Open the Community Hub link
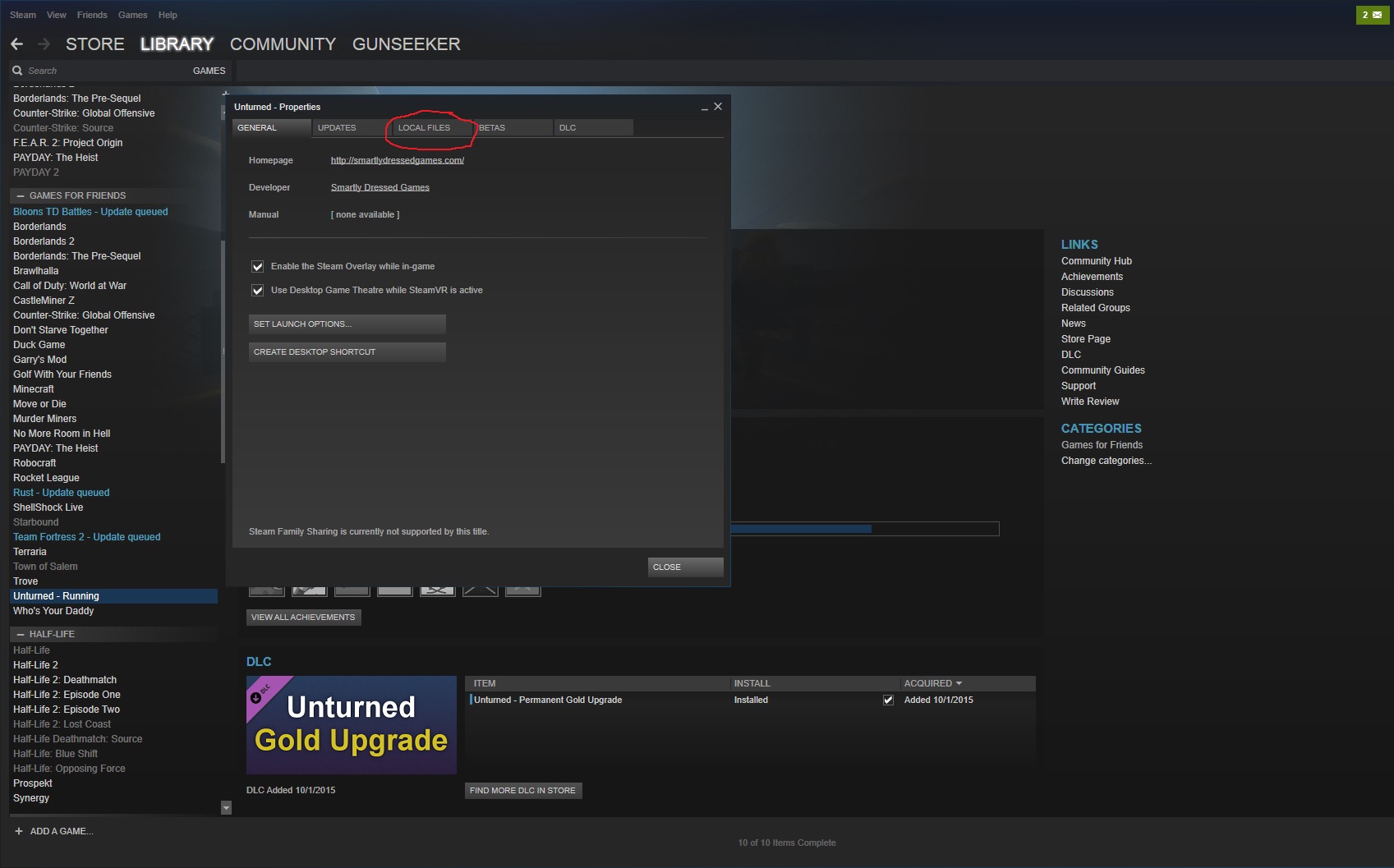 point(1097,261)
